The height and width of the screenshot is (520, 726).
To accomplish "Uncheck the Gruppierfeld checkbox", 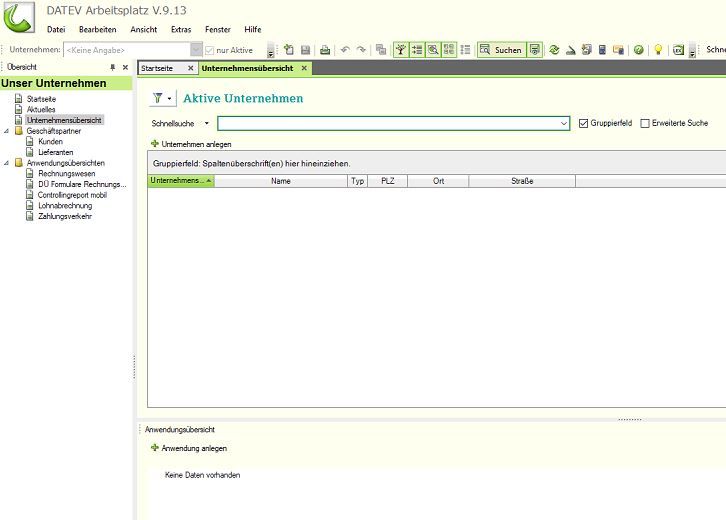I will click(583, 123).
